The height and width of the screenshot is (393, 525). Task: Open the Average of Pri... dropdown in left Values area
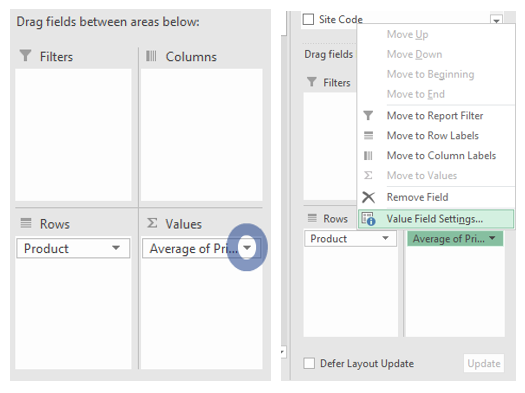[247, 248]
